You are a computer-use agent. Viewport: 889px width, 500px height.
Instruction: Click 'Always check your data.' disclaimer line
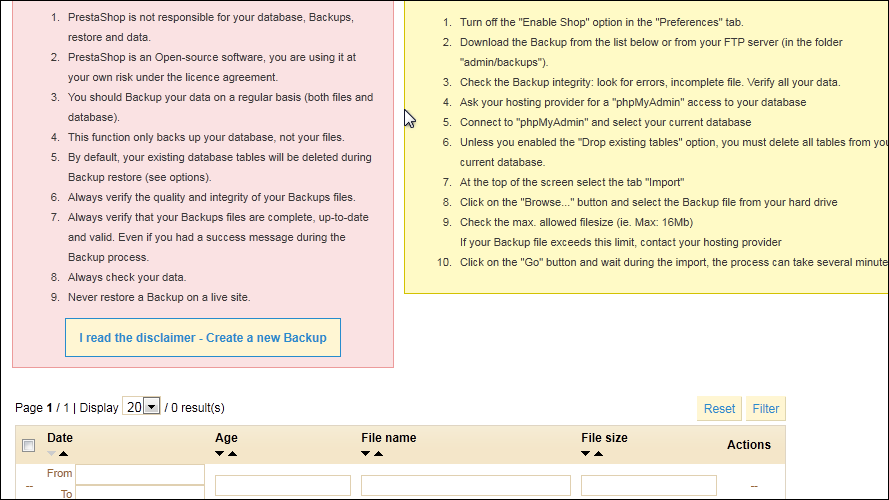[127, 277]
